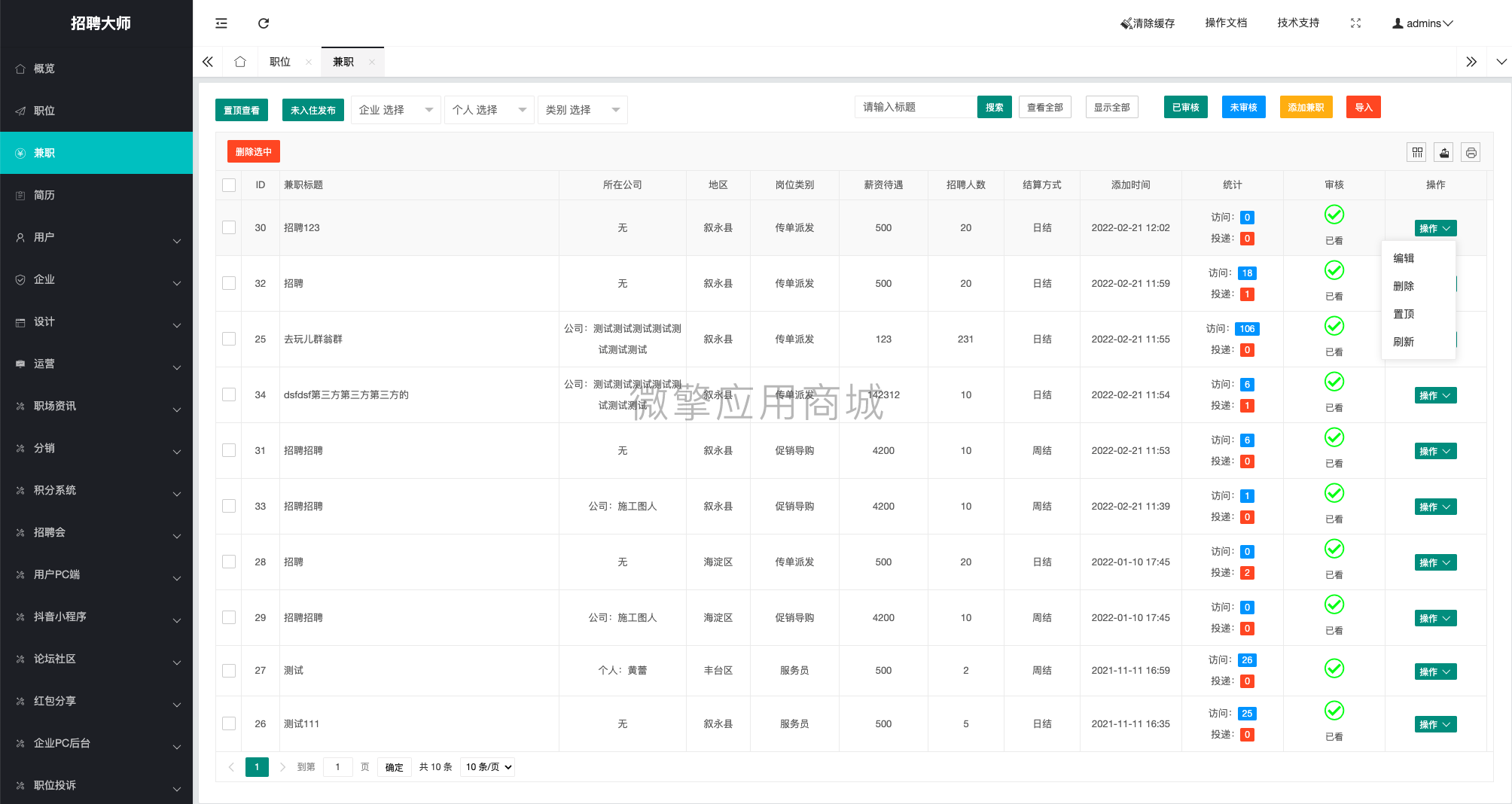This screenshot has height=804, width=1512.
Task: Change the 10 条/页 page size selector
Action: 488,767
